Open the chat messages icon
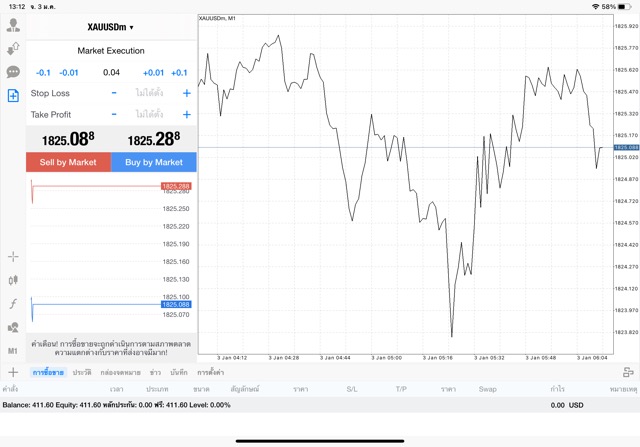640x447 pixels. [13, 72]
